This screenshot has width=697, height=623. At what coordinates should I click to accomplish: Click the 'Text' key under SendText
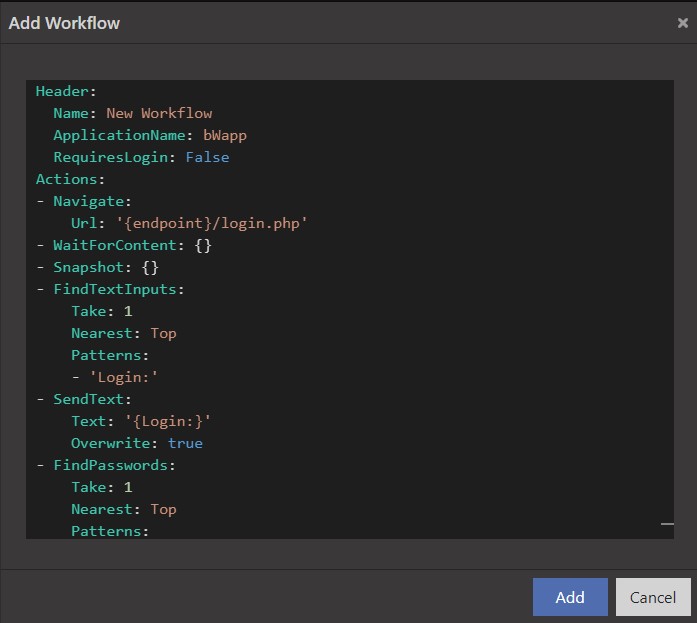click(88, 421)
